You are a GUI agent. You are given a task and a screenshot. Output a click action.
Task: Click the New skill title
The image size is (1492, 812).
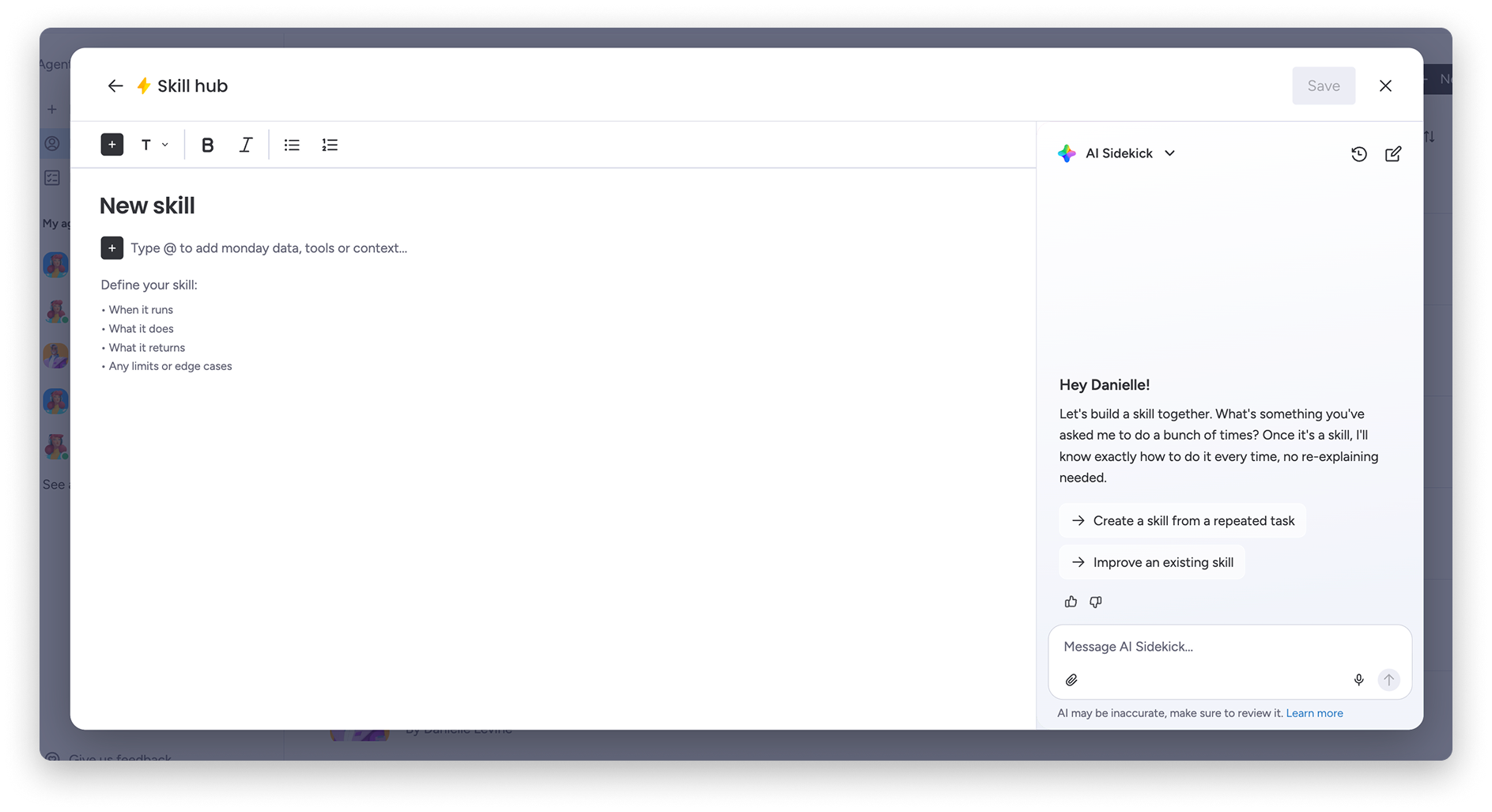pyautogui.click(x=147, y=206)
